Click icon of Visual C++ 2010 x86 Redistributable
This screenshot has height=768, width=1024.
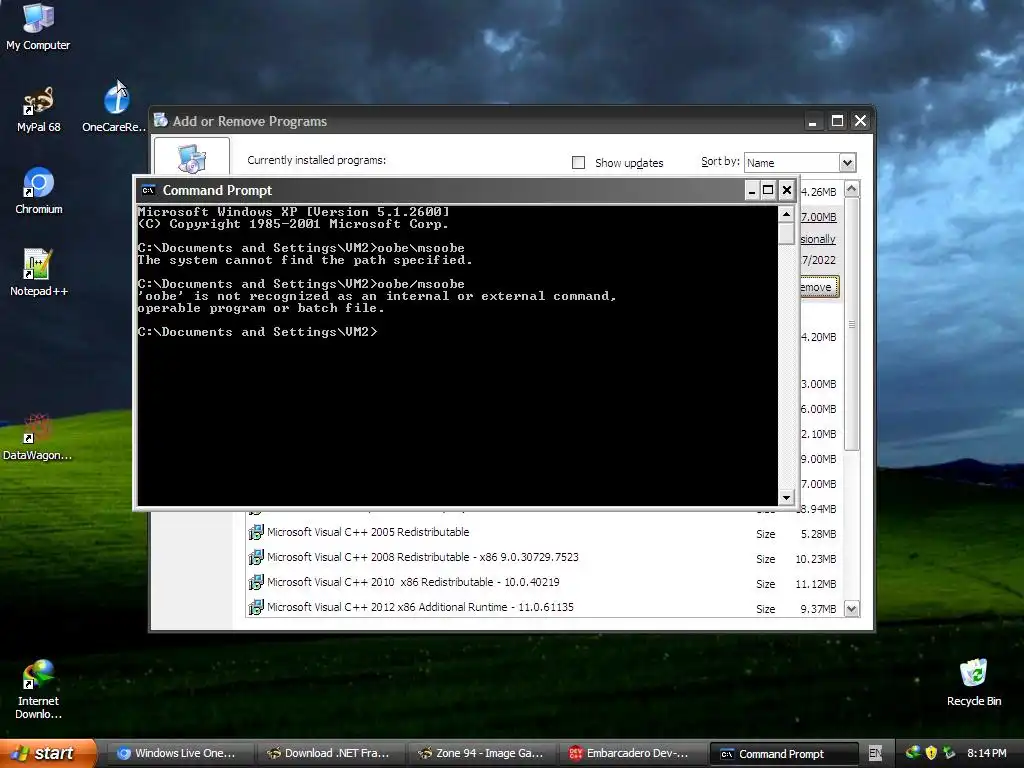pyautogui.click(x=256, y=582)
